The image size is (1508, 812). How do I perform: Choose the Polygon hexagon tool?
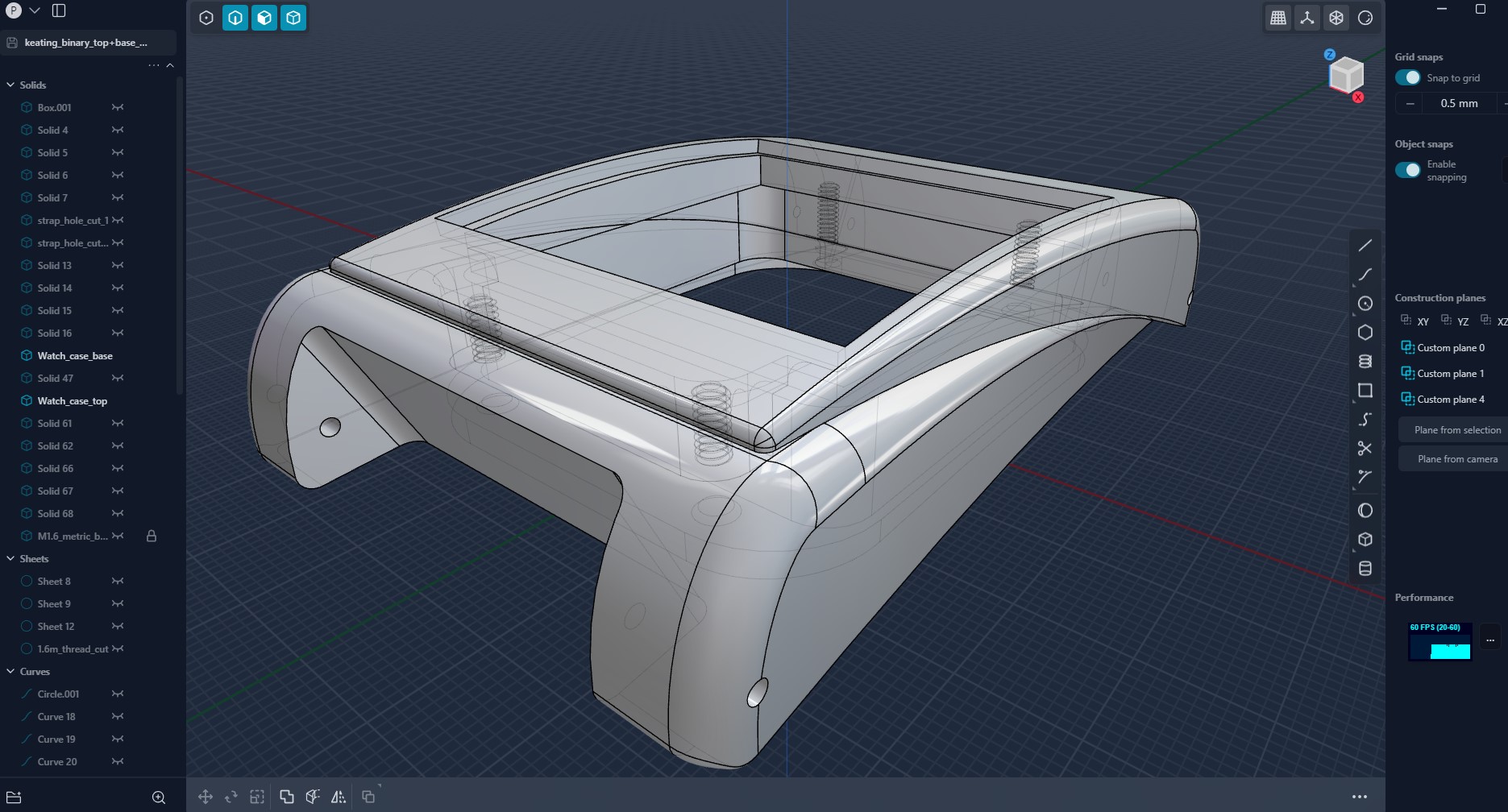pos(1365,333)
